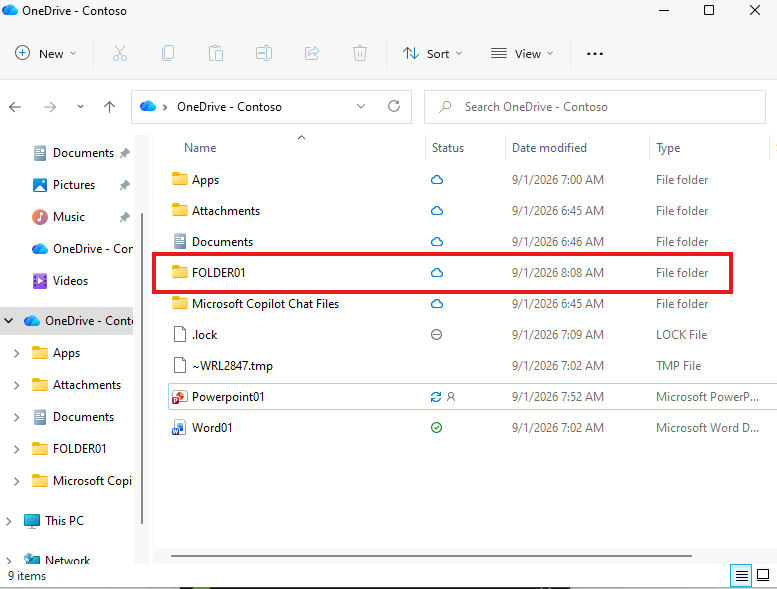Switch to Large icons view layout icon
This screenshot has width=777, height=589.
pos(763,575)
